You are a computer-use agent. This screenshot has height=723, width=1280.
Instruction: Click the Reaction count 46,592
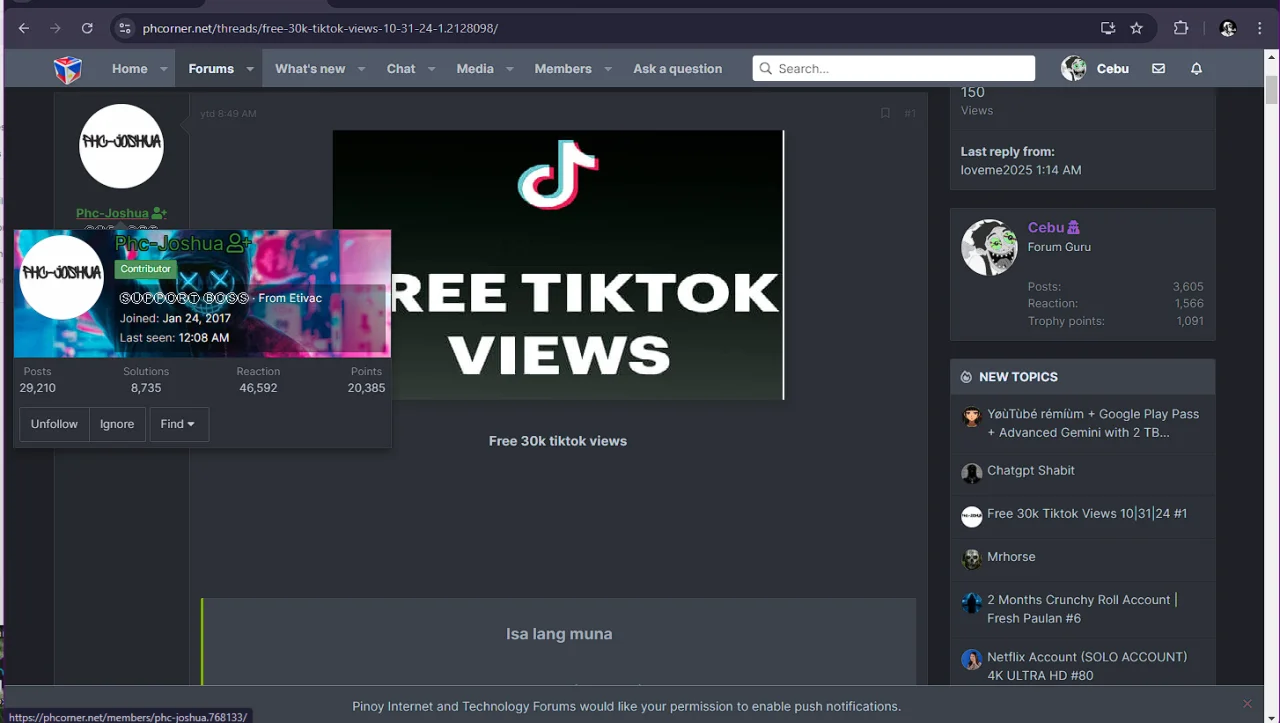[x=258, y=388]
